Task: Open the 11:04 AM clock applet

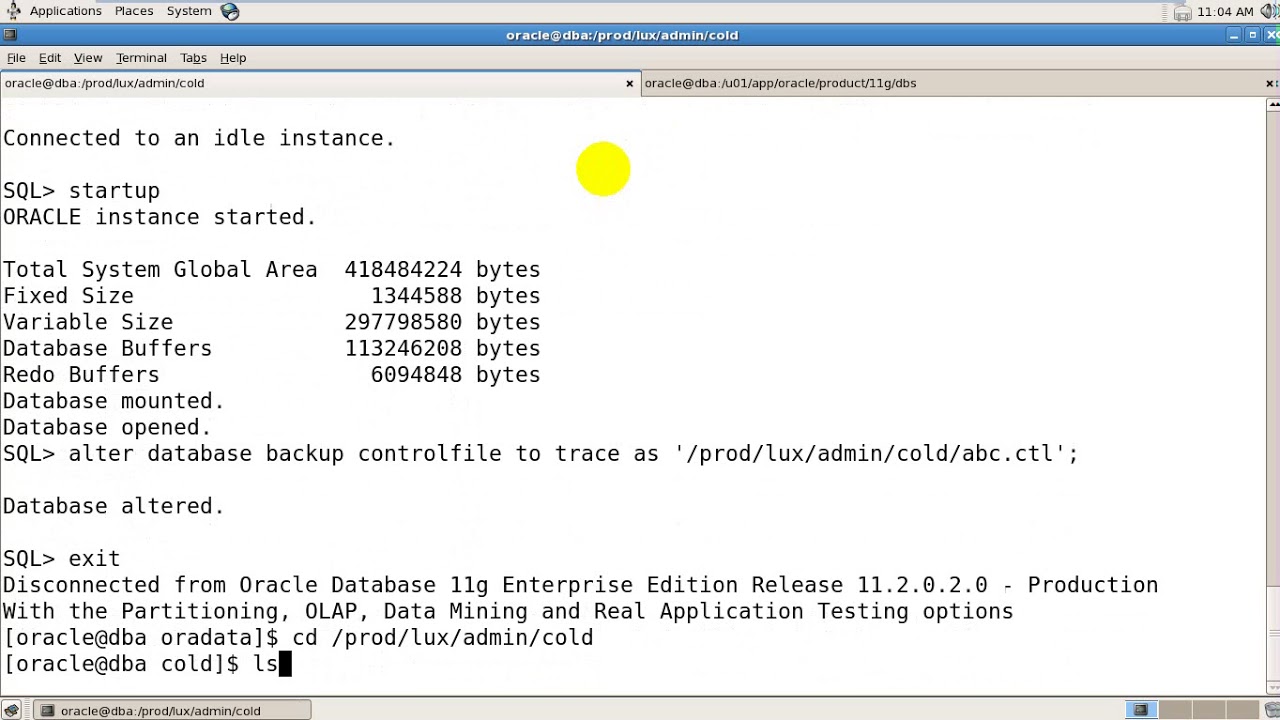Action: click(1225, 12)
